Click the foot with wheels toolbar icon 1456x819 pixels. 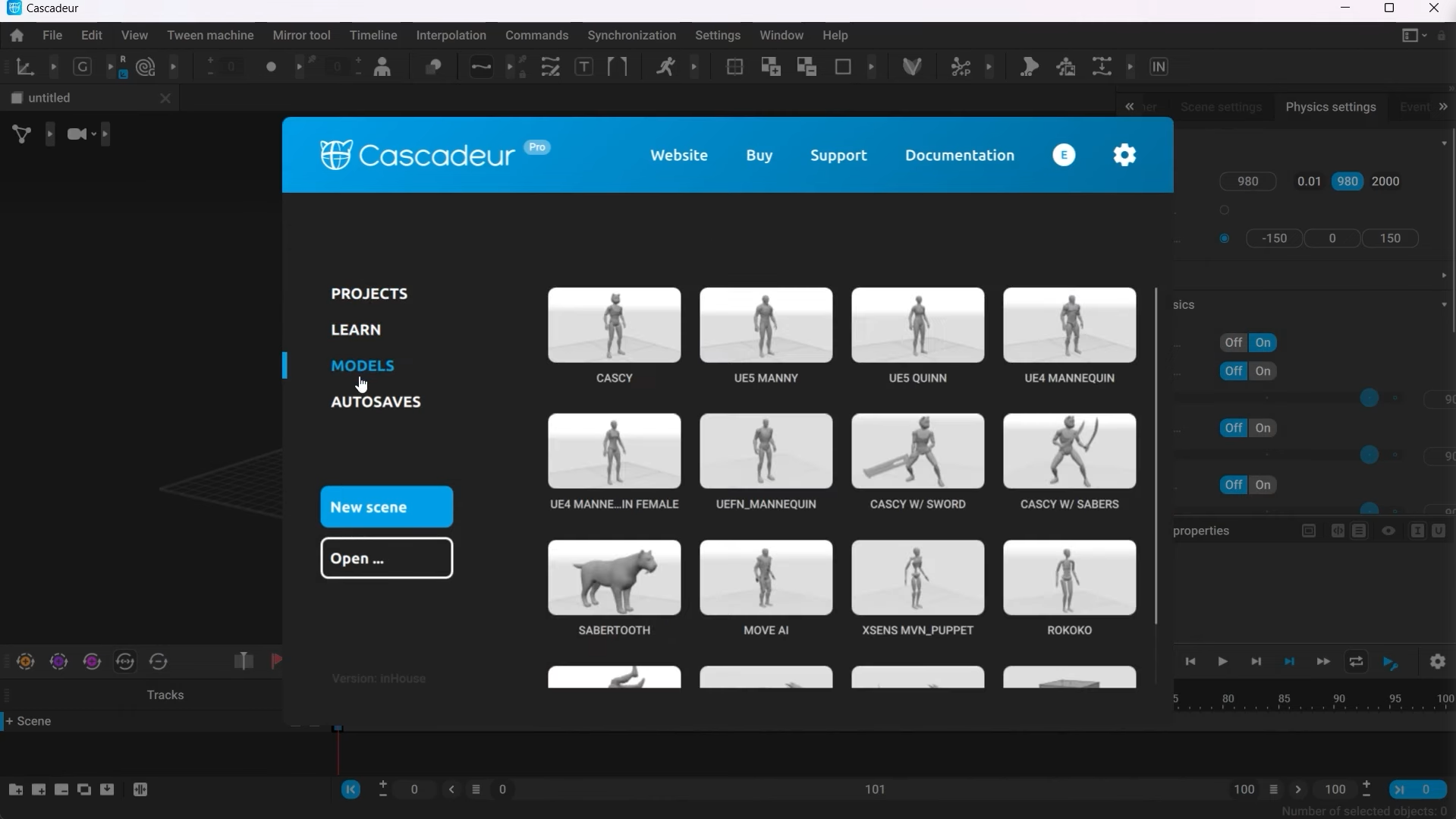[x=1030, y=67]
